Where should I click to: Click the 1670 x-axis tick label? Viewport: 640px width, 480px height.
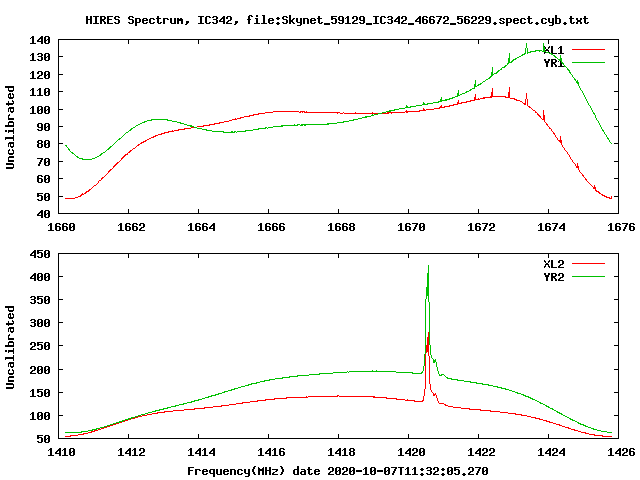pyautogui.click(x=411, y=227)
